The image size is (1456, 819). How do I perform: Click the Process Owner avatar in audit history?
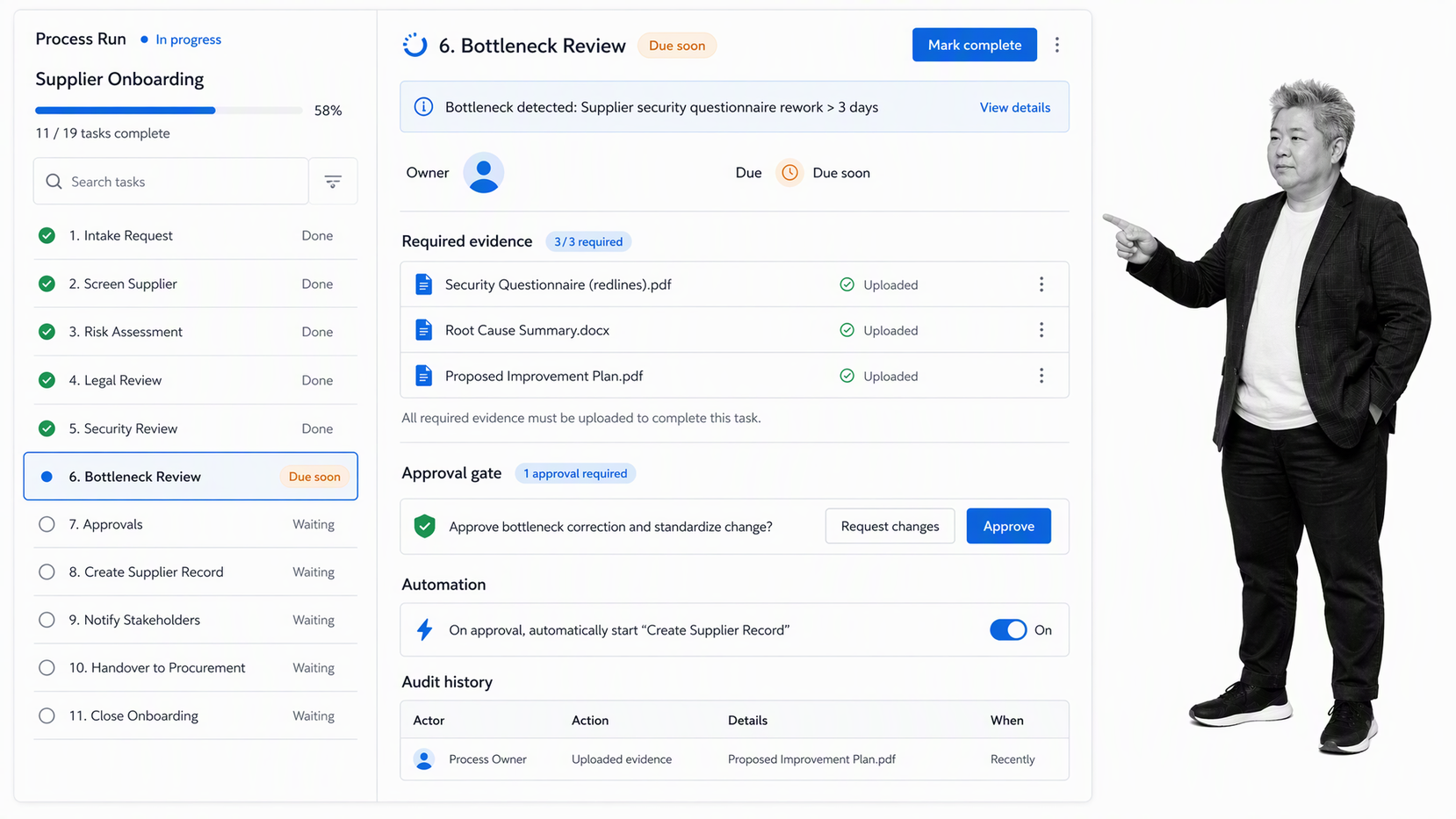point(424,759)
